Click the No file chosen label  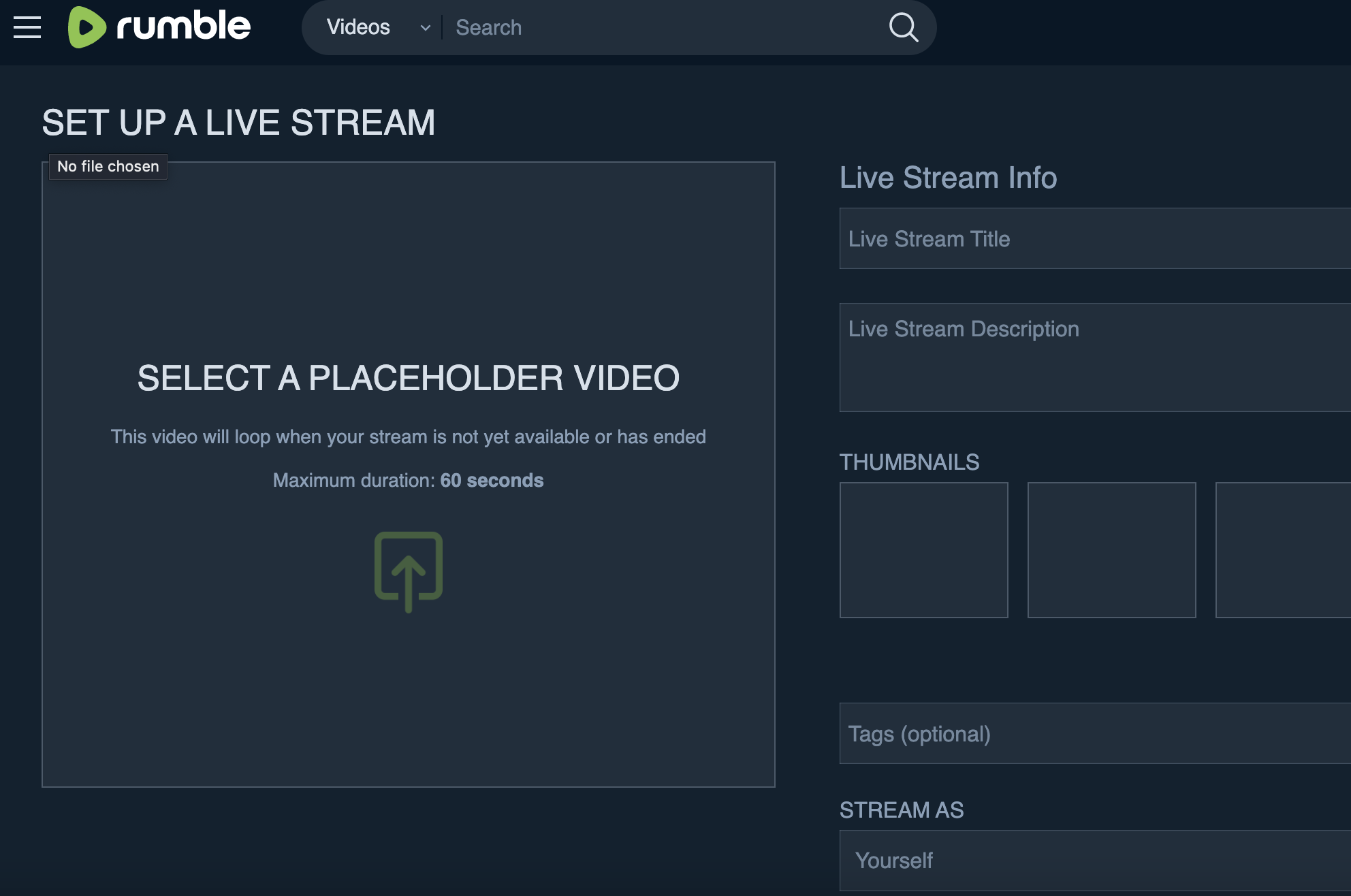108,166
